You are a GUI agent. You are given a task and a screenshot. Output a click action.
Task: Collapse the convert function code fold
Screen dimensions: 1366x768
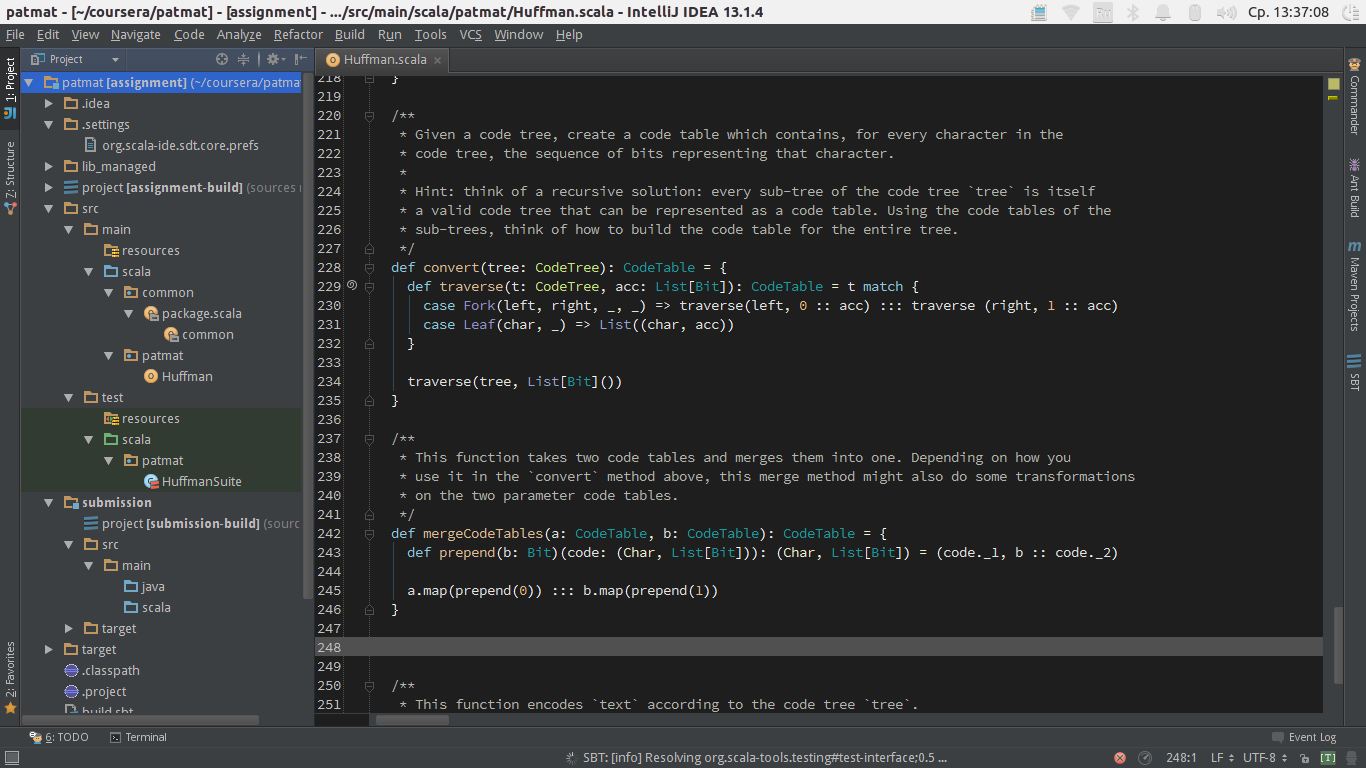click(x=369, y=268)
